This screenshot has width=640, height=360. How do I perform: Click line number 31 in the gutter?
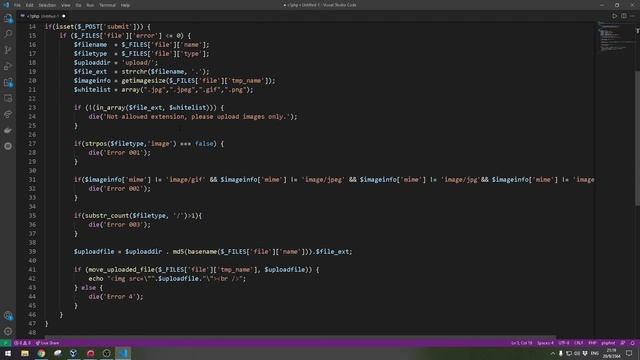(32, 180)
